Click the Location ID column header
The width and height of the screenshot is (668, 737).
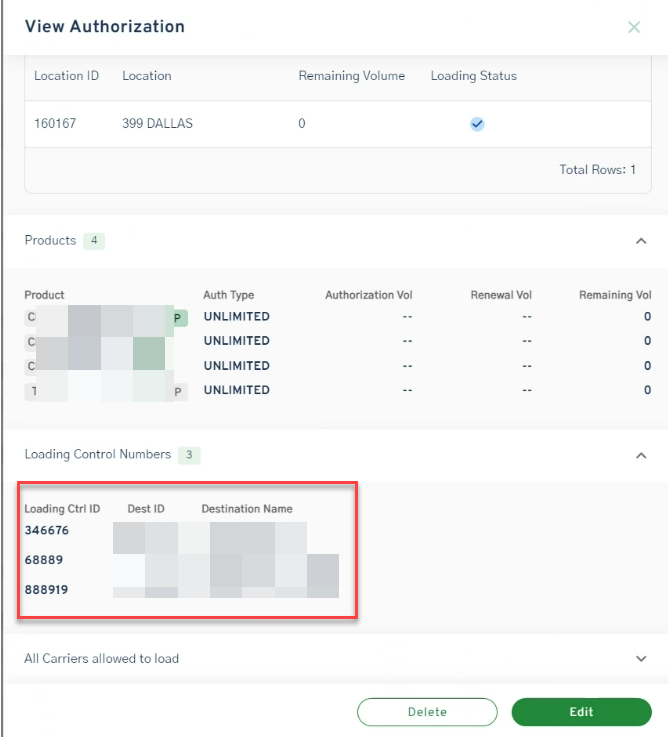click(66, 76)
